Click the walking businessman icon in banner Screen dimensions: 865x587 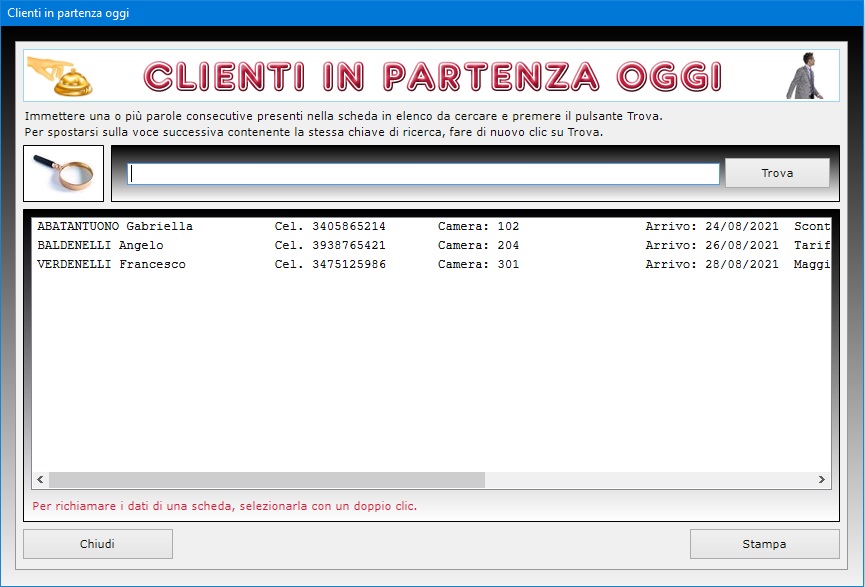[x=804, y=76]
